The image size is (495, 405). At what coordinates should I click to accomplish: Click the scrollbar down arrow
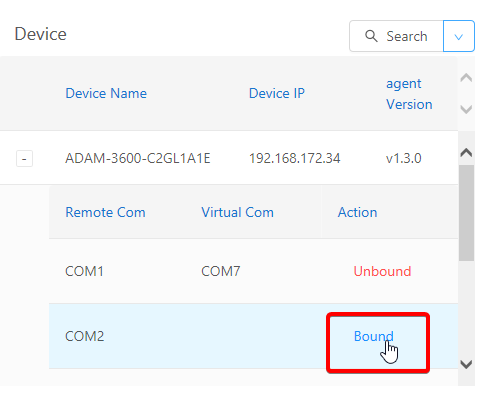point(466,364)
